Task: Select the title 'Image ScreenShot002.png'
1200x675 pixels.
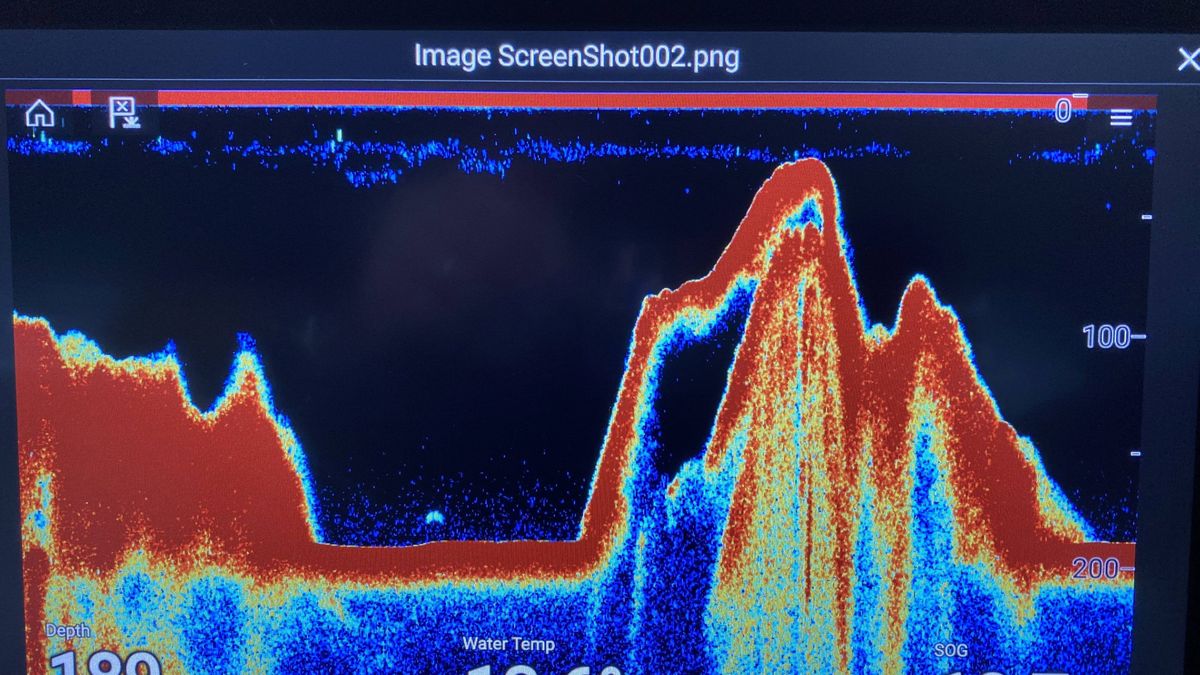Action: pos(577,56)
